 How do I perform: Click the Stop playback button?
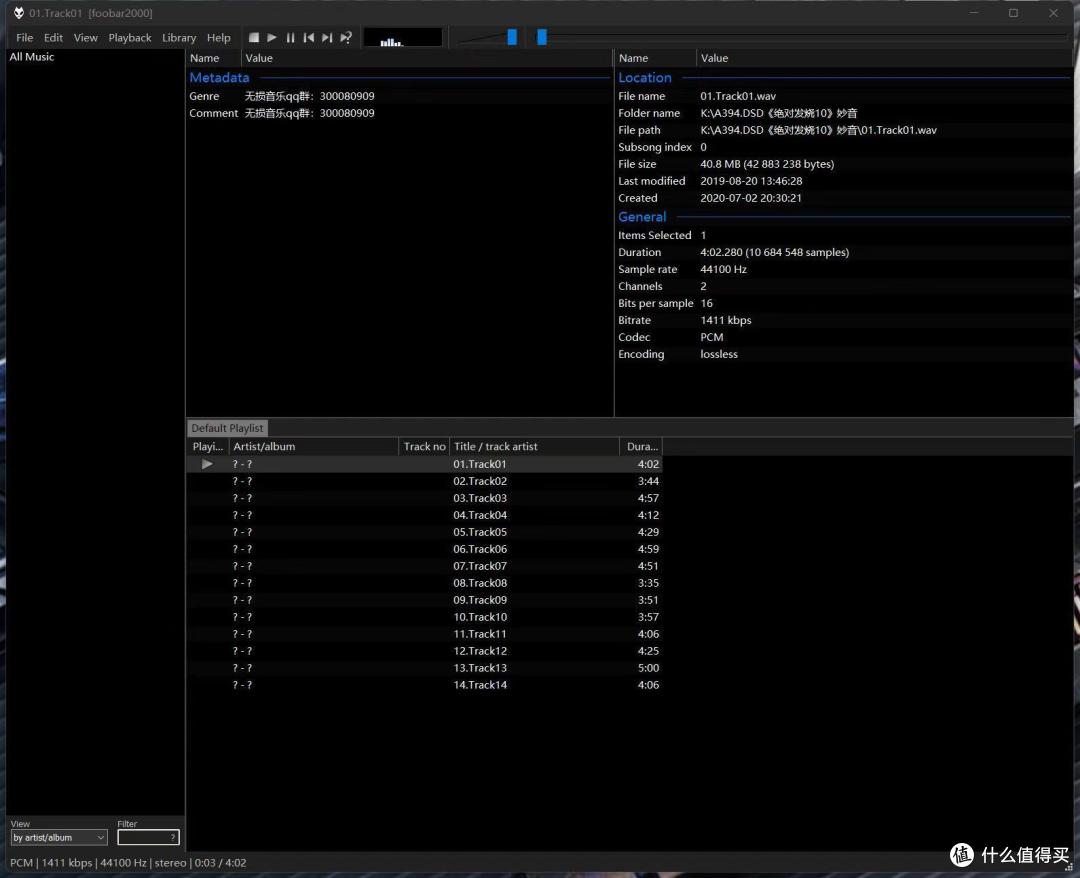click(253, 38)
